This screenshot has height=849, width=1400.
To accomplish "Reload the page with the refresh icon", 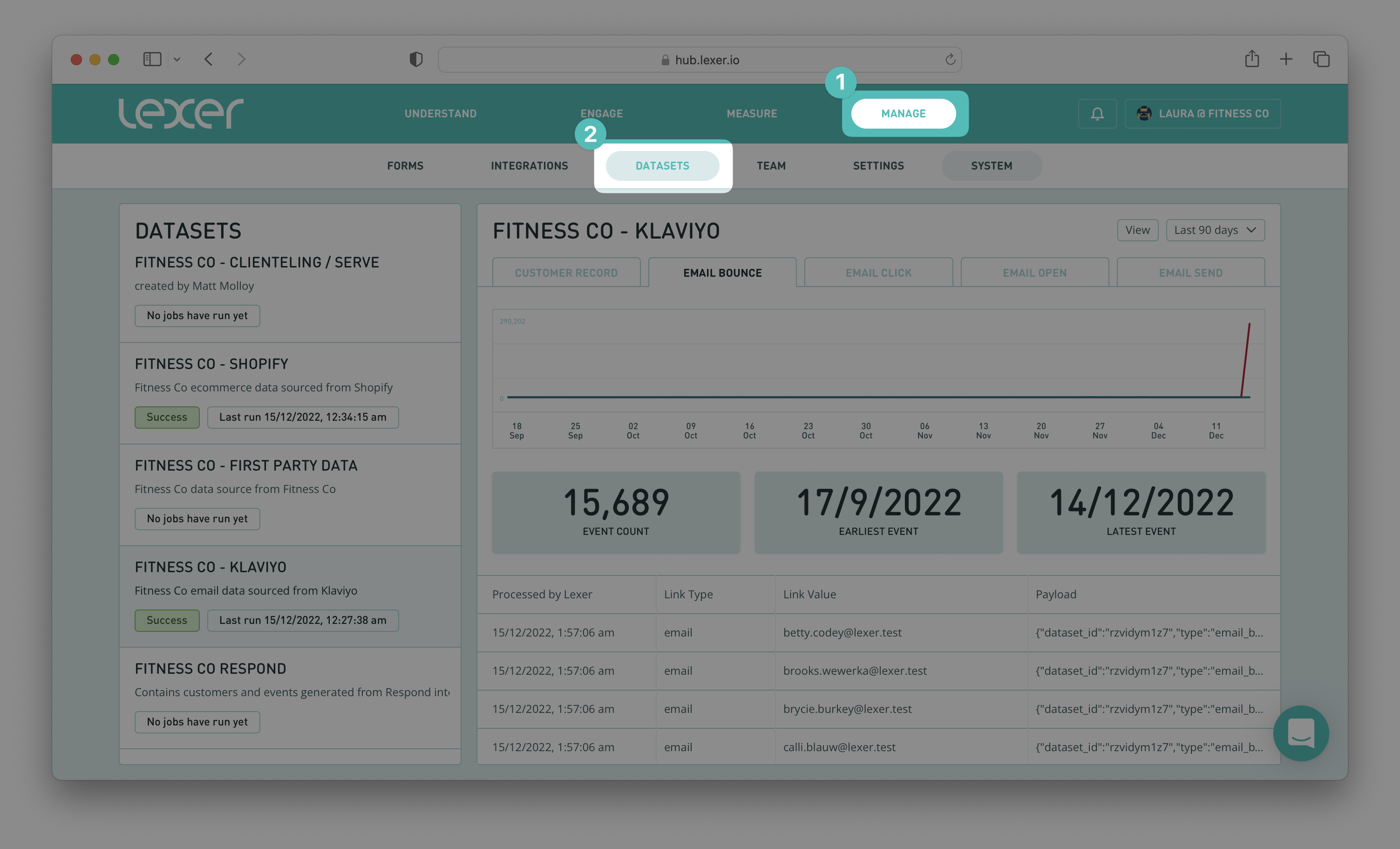I will tap(950, 60).
